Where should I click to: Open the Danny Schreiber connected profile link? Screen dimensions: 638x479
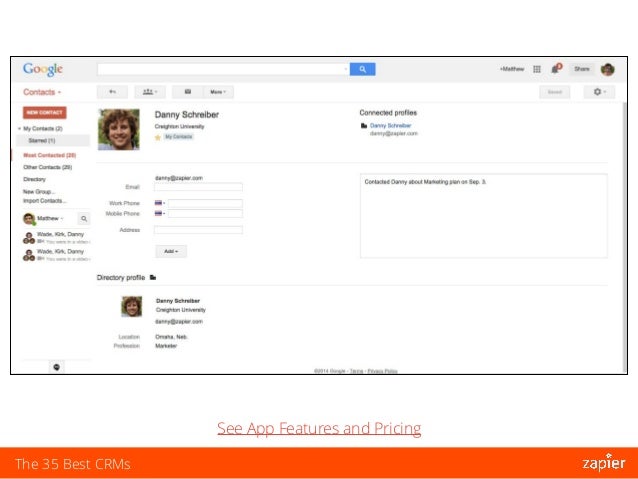[391, 125]
